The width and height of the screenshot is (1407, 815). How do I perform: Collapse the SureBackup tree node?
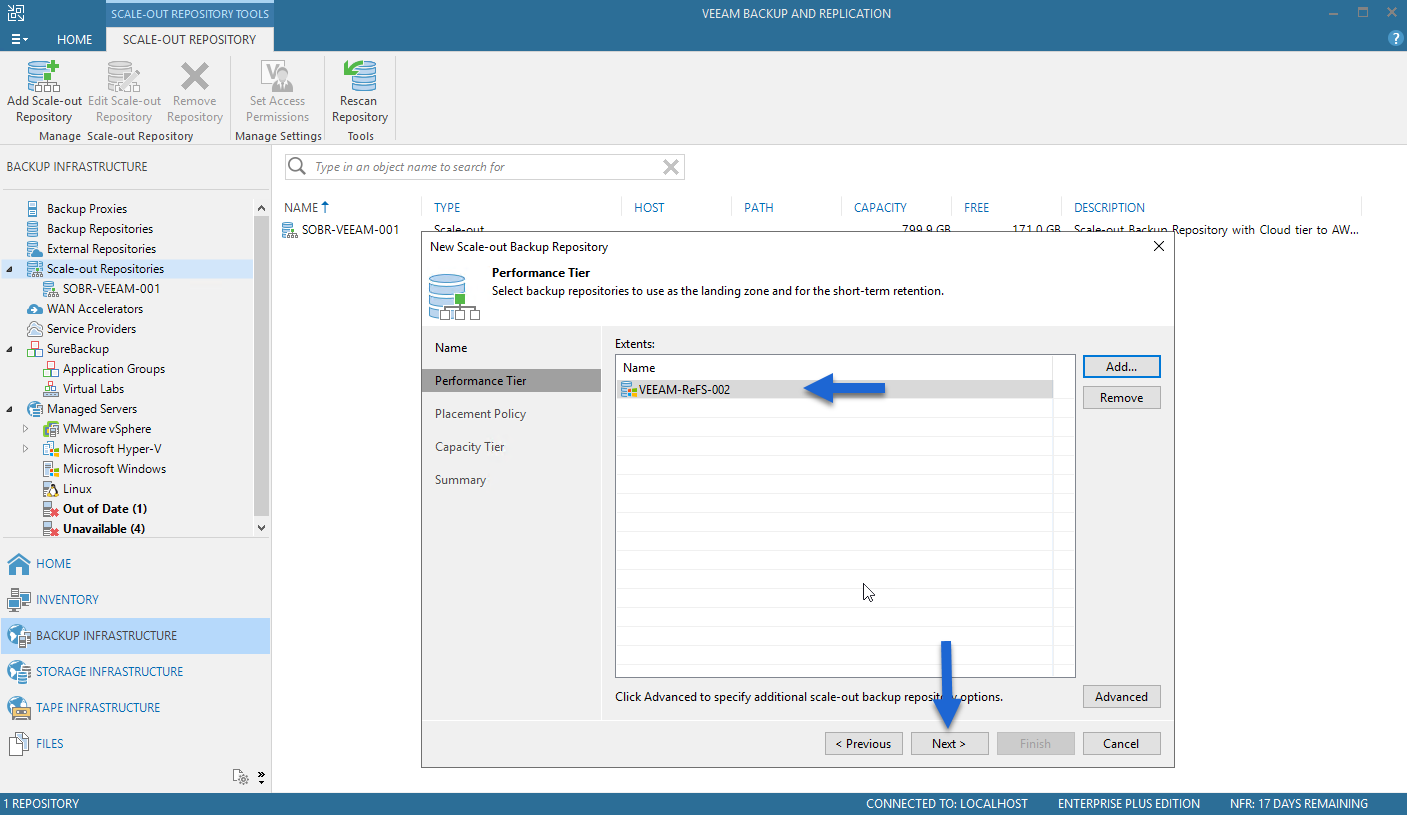click(x=10, y=349)
